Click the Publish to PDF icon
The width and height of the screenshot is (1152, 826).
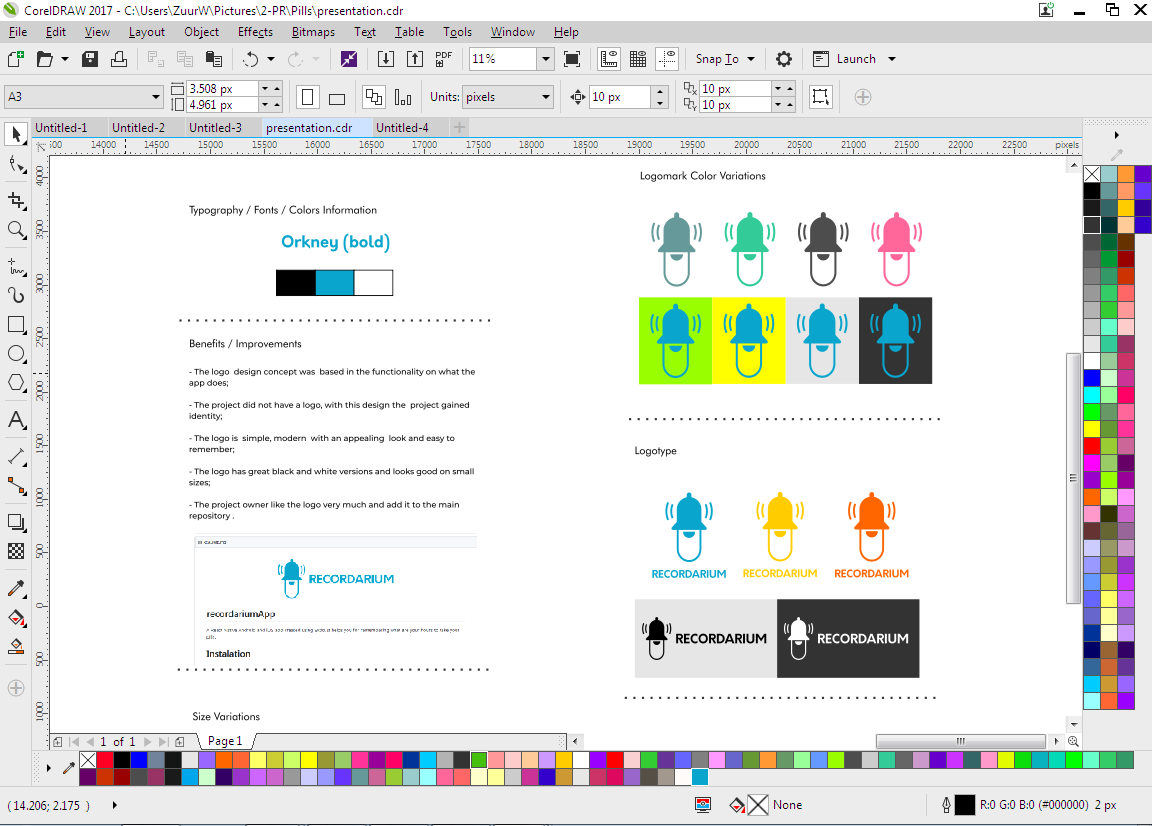[444, 59]
